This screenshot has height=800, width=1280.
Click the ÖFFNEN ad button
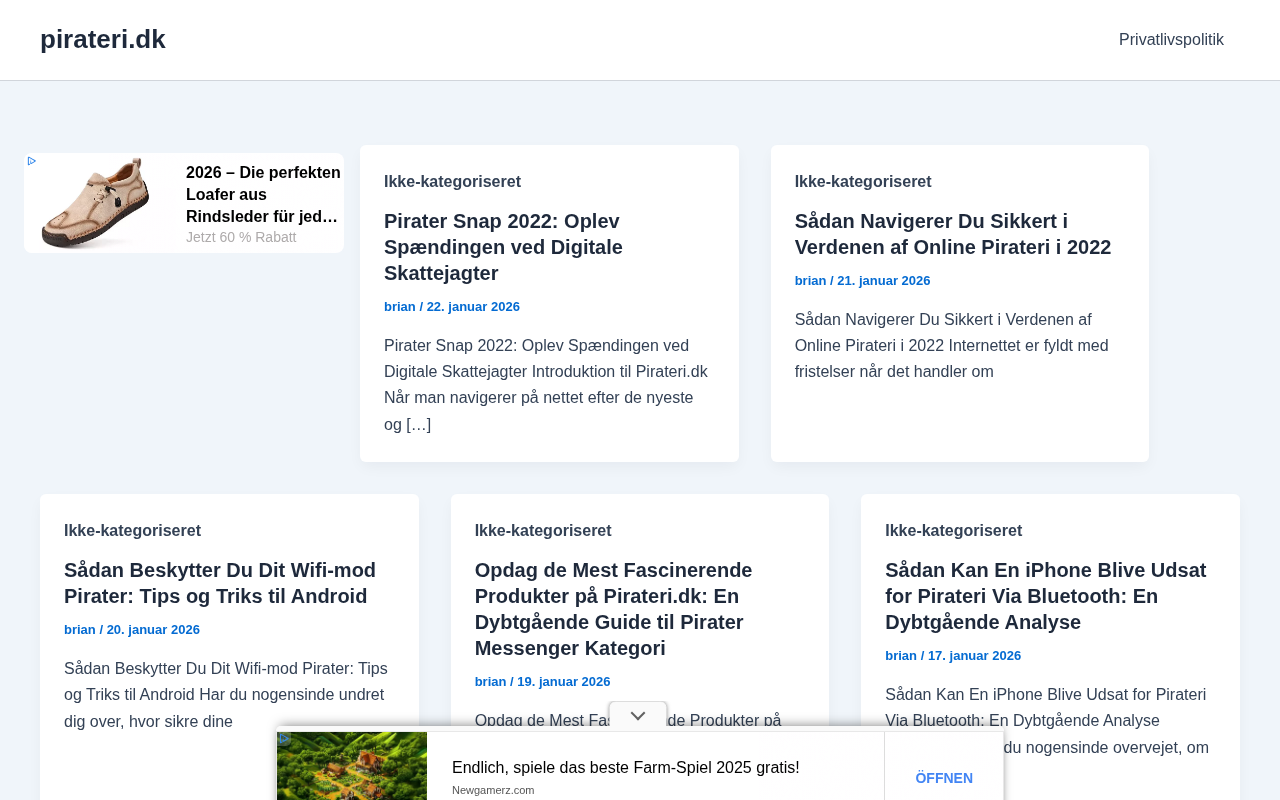944,777
